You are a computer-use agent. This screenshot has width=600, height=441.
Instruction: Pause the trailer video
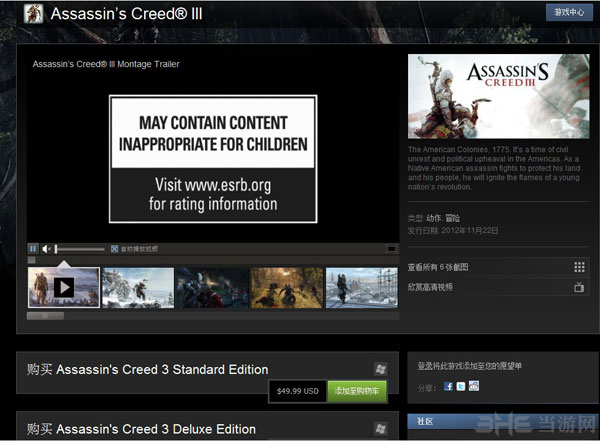pyautogui.click(x=33, y=249)
